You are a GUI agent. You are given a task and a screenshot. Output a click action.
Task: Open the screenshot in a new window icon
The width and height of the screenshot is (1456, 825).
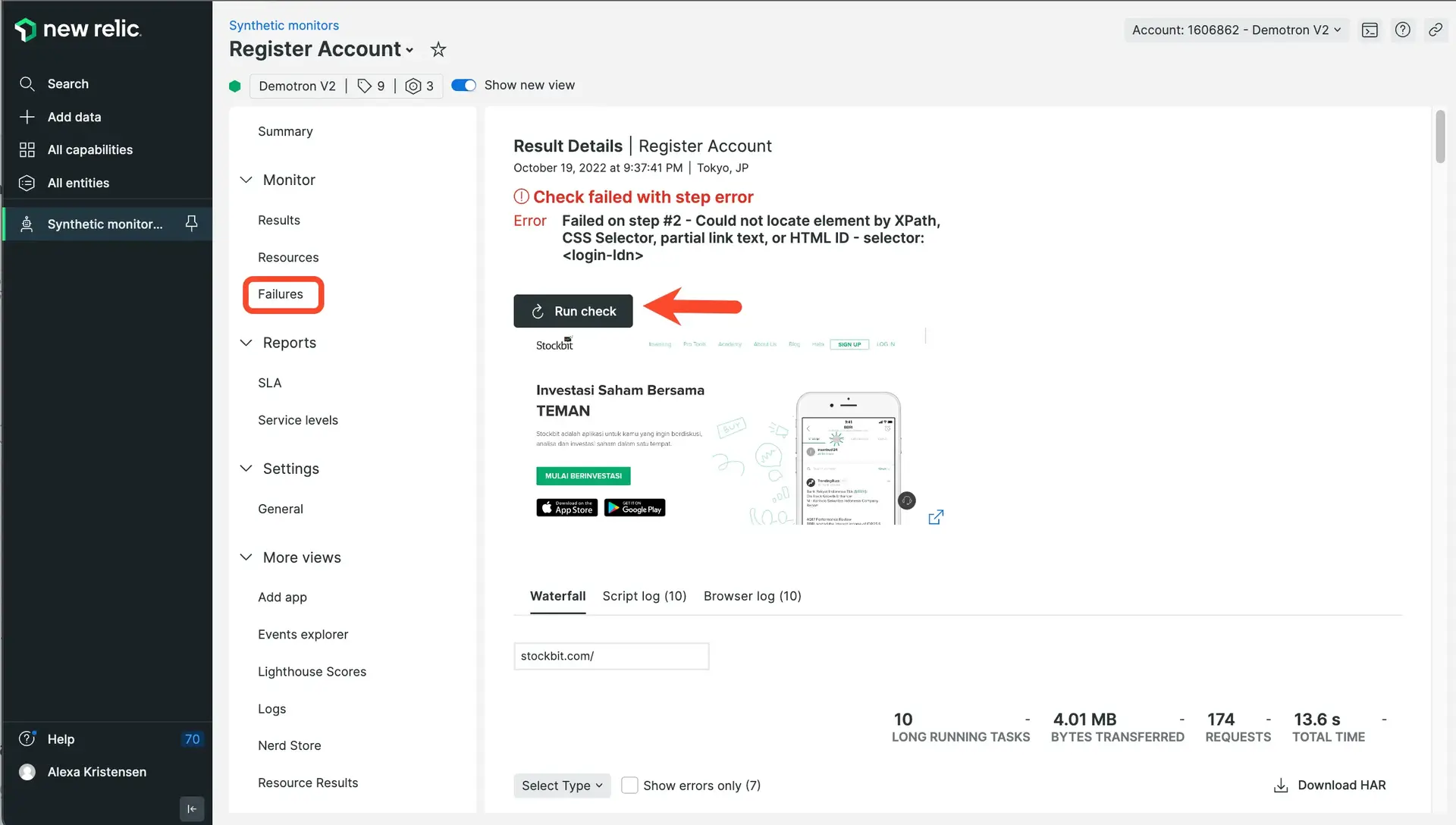tap(936, 517)
